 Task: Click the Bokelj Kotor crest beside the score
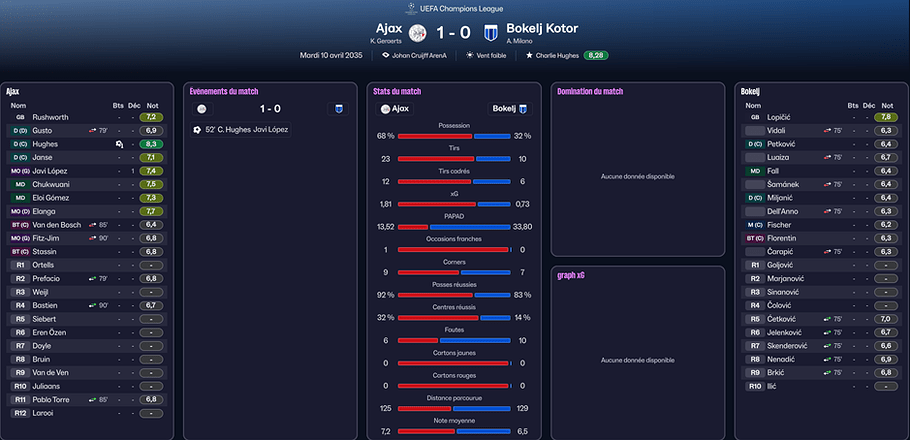point(490,31)
